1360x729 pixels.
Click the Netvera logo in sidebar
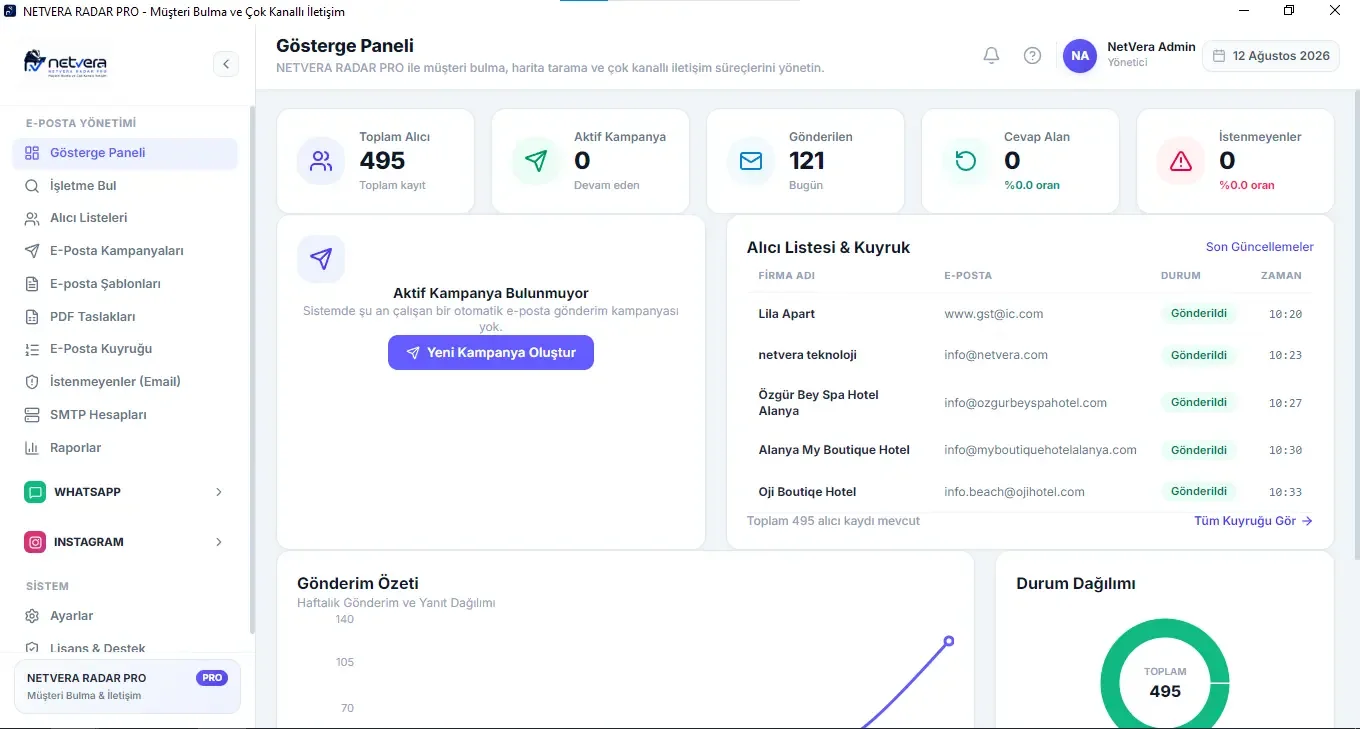tap(65, 63)
